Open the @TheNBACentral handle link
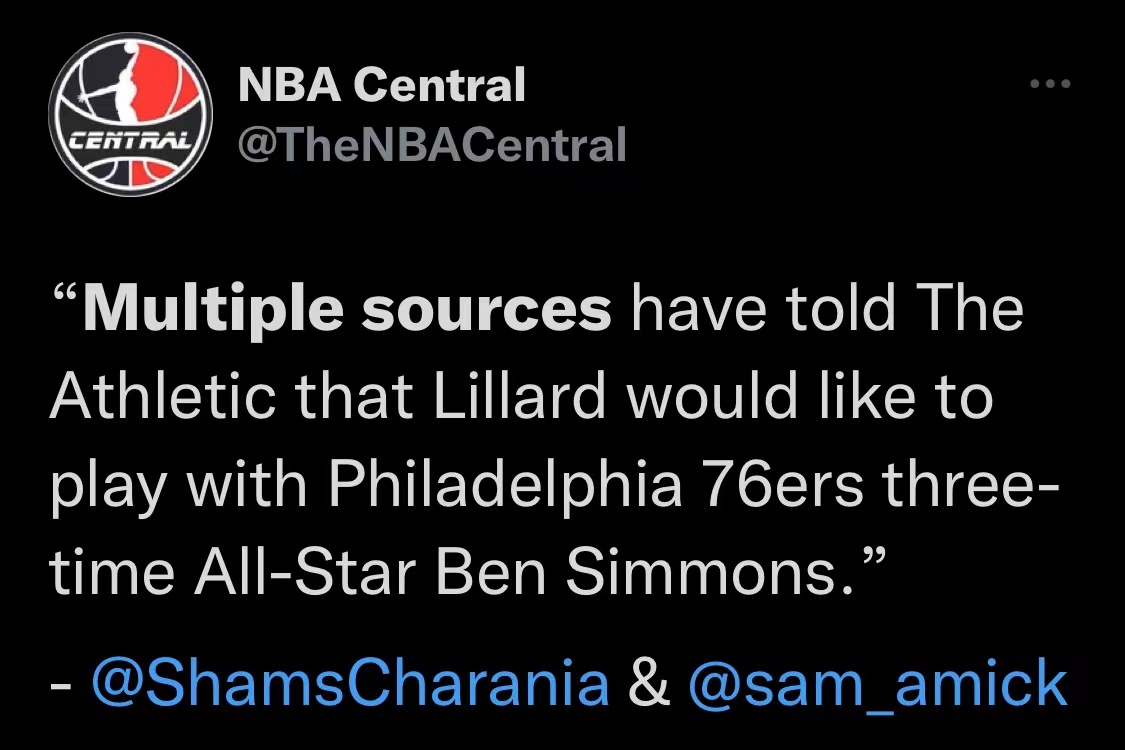The height and width of the screenshot is (750, 1125). (432, 145)
